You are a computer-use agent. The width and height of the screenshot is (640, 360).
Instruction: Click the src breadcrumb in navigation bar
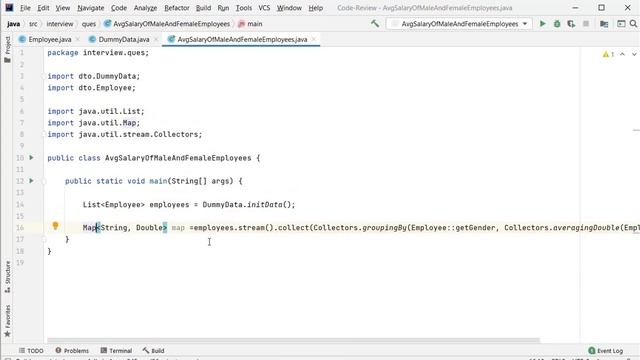(x=33, y=24)
